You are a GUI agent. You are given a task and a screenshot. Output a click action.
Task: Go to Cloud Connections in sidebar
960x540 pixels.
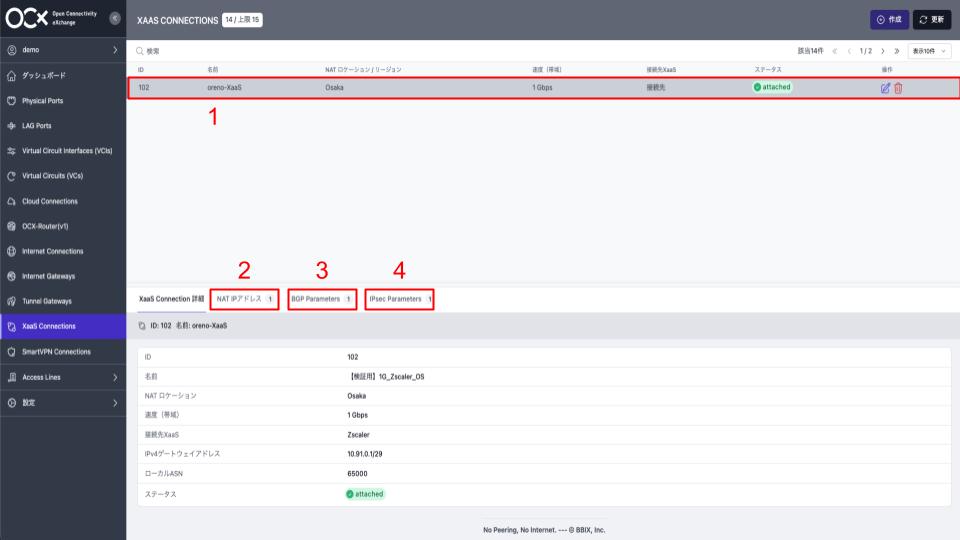click(x=49, y=201)
